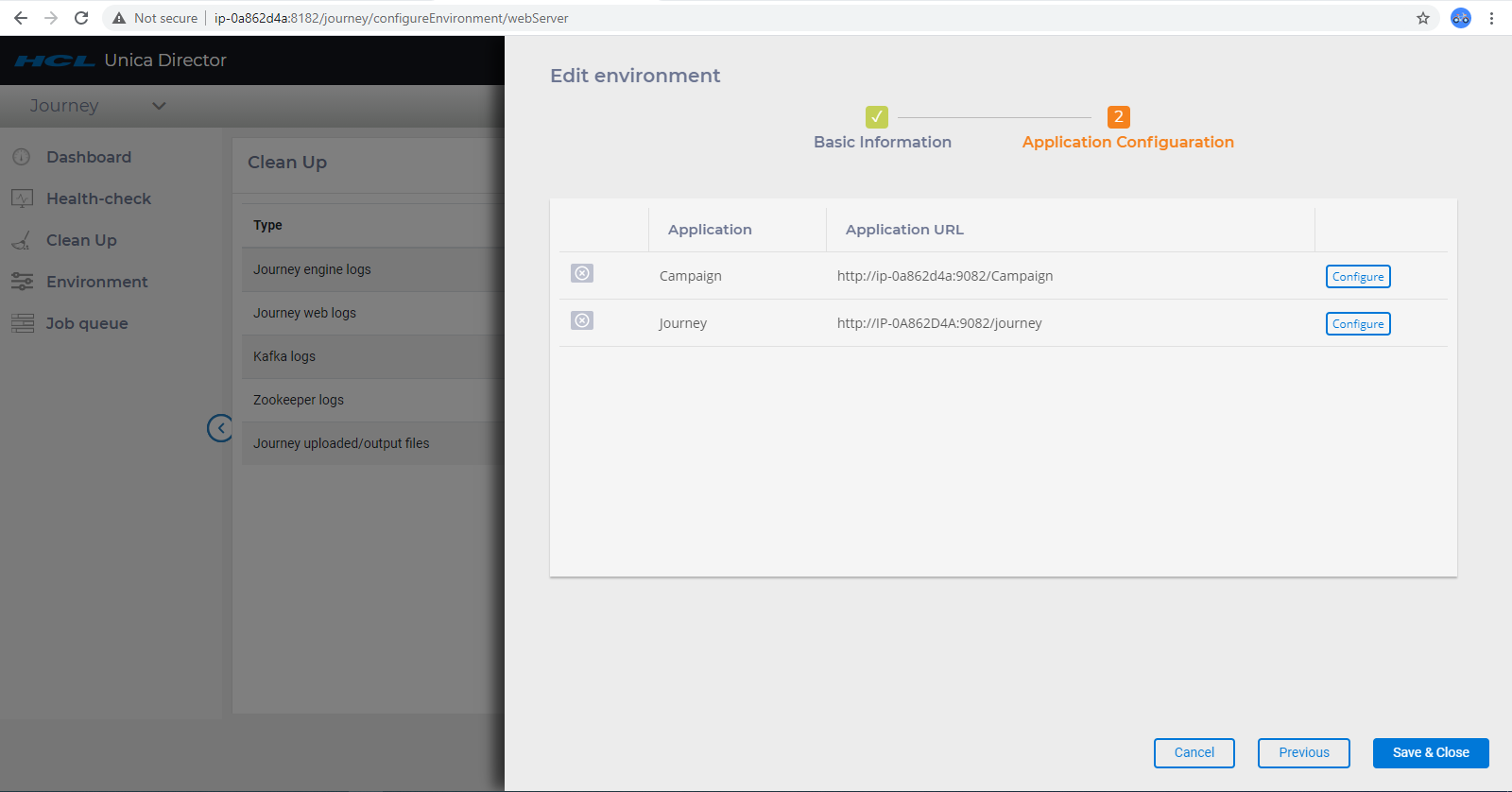Click the Job queue list icon
Image resolution: width=1512 pixels, height=792 pixels.
click(22, 323)
